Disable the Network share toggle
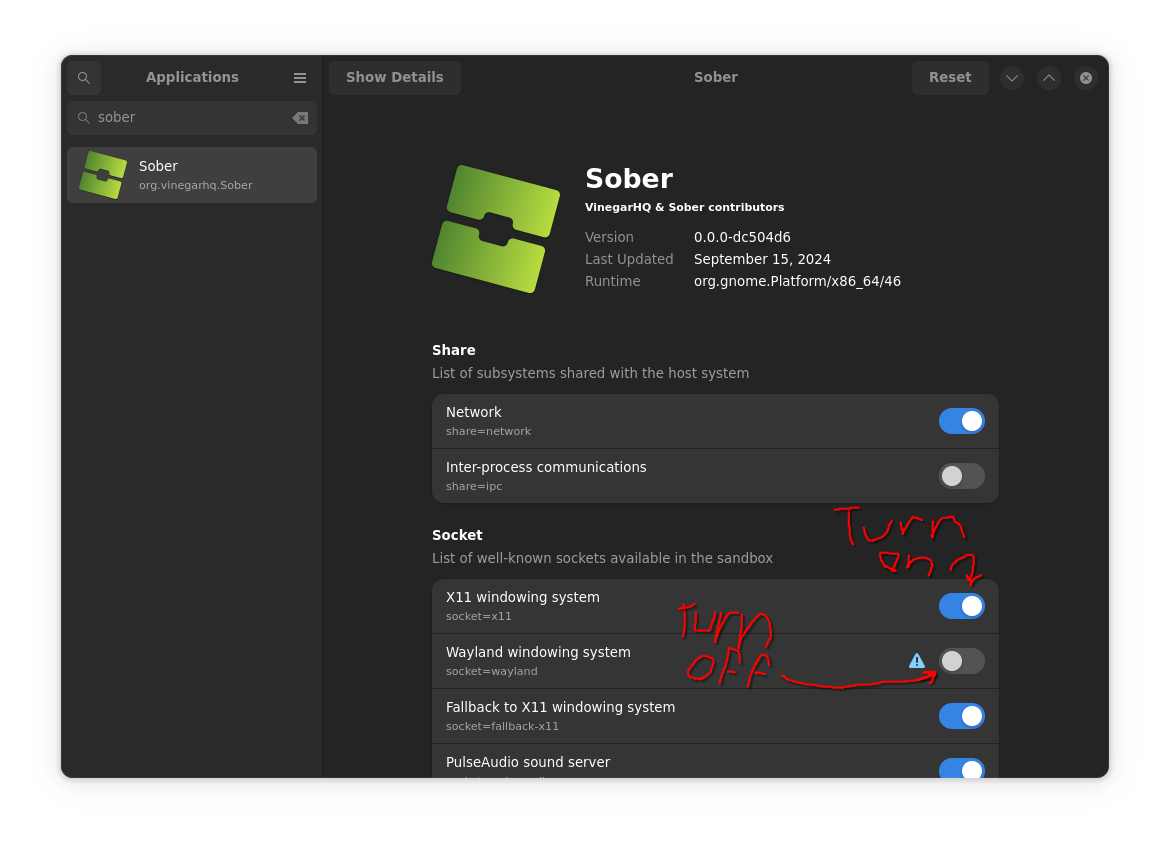Image resolution: width=1170 pixels, height=845 pixels. (x=961, y=421)
